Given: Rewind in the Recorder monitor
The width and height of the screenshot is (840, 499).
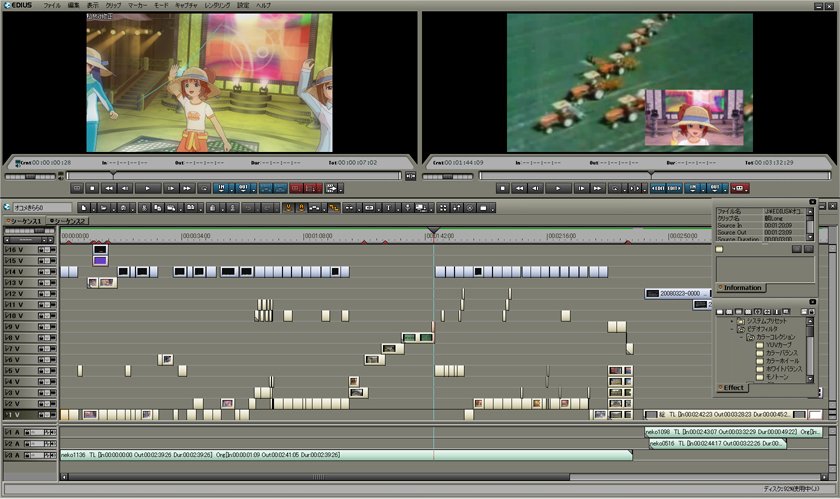Looking at the screenshot, I should [520, 188].
